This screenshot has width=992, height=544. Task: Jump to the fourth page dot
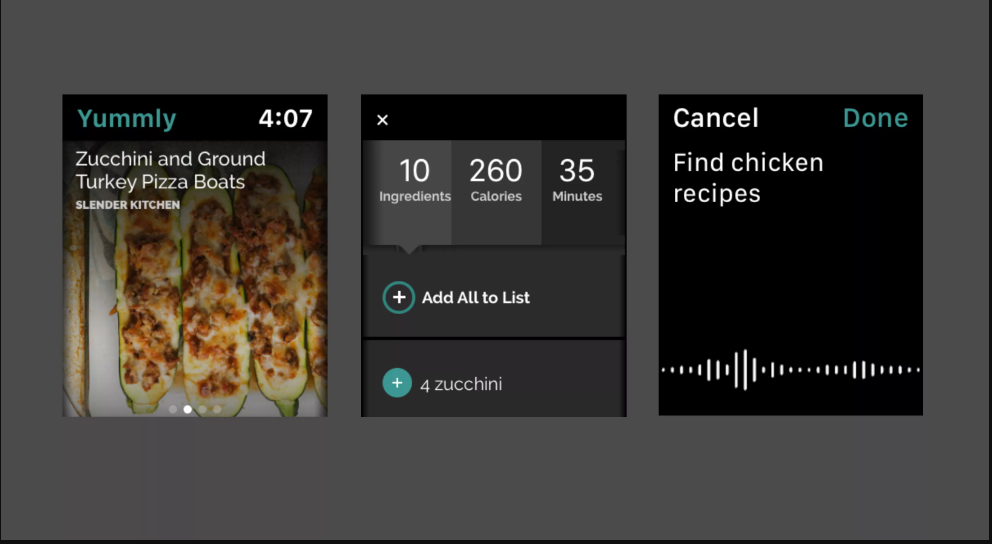217,409
